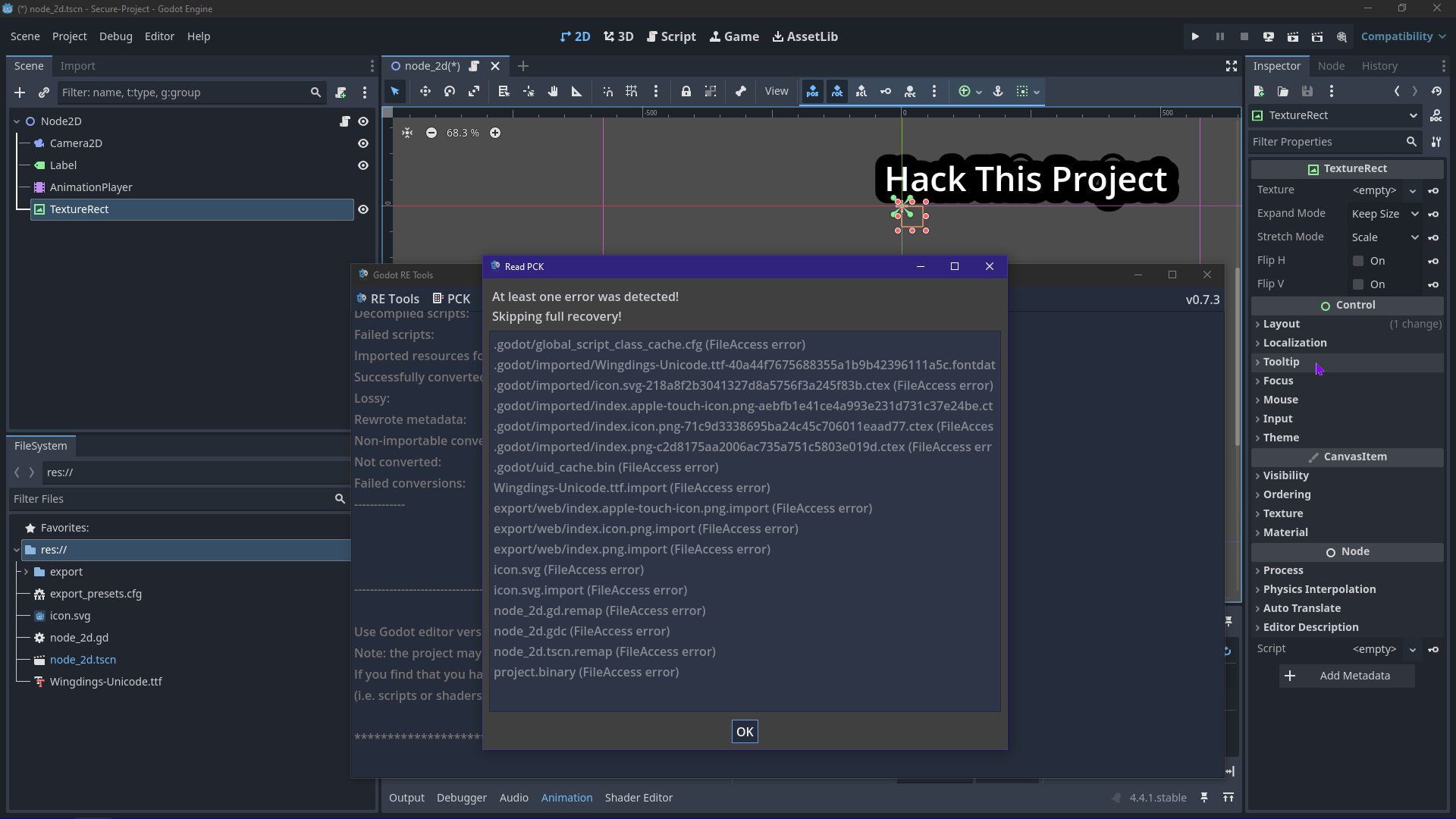Activate the Select mode arrow tool
1456x819 pixels.
(x=395, y=92)
